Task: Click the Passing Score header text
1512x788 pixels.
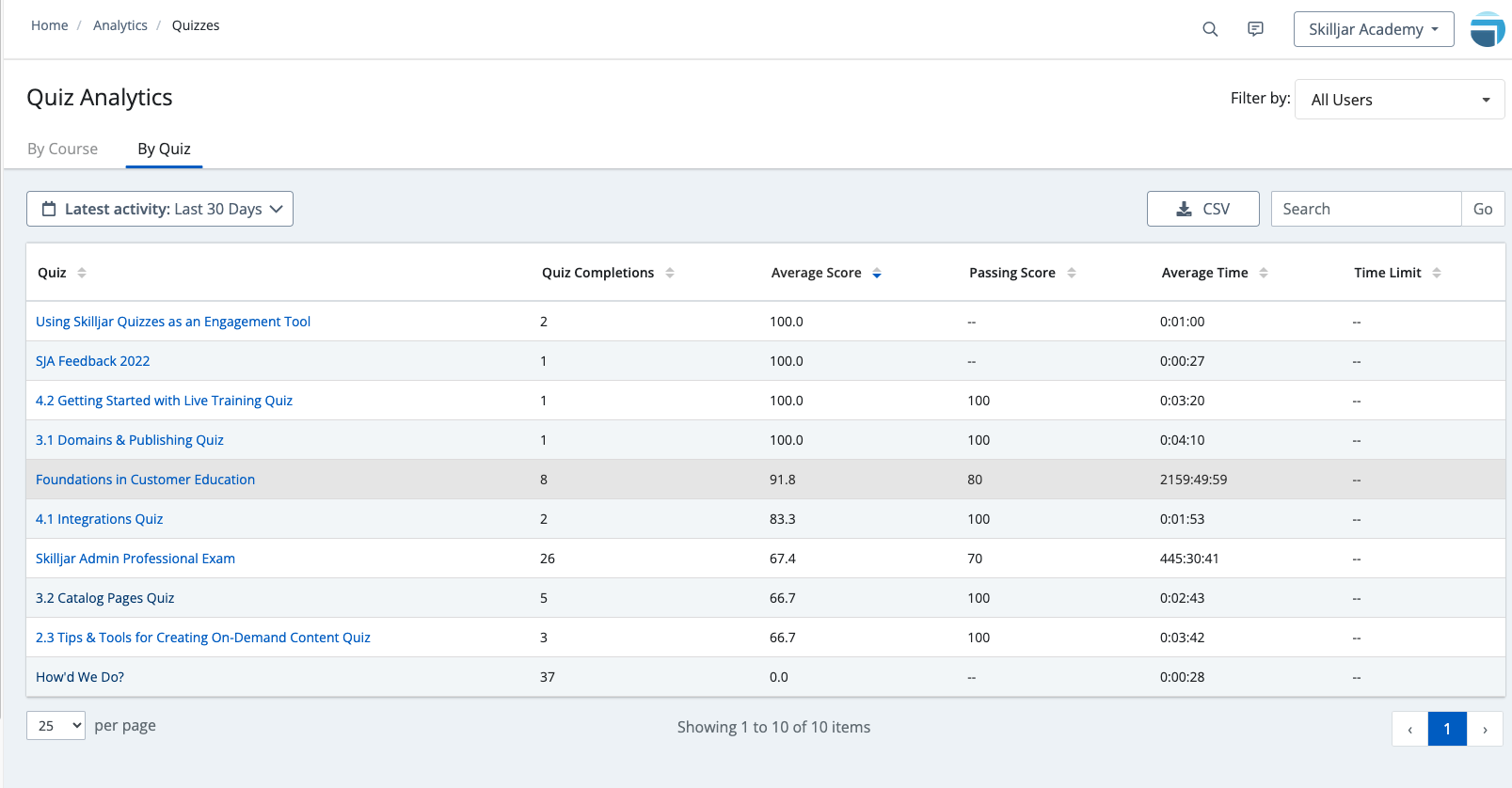Action: pos(1012,273)
